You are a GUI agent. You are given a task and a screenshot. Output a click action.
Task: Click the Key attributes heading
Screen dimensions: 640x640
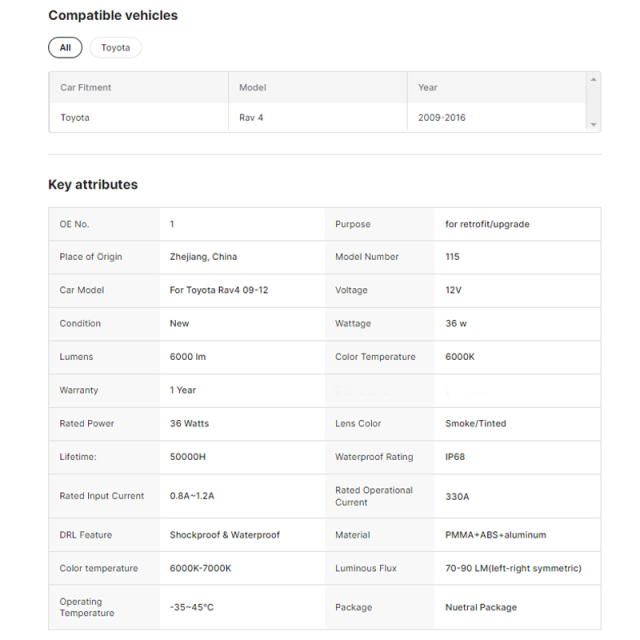[93, 184]
